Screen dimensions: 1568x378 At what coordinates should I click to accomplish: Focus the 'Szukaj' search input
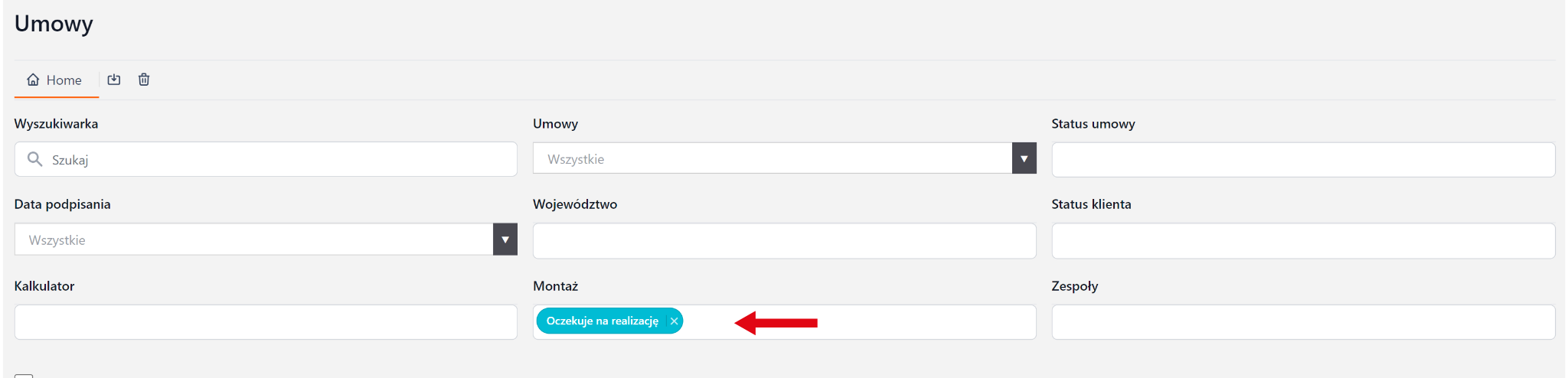click(276, 160)
